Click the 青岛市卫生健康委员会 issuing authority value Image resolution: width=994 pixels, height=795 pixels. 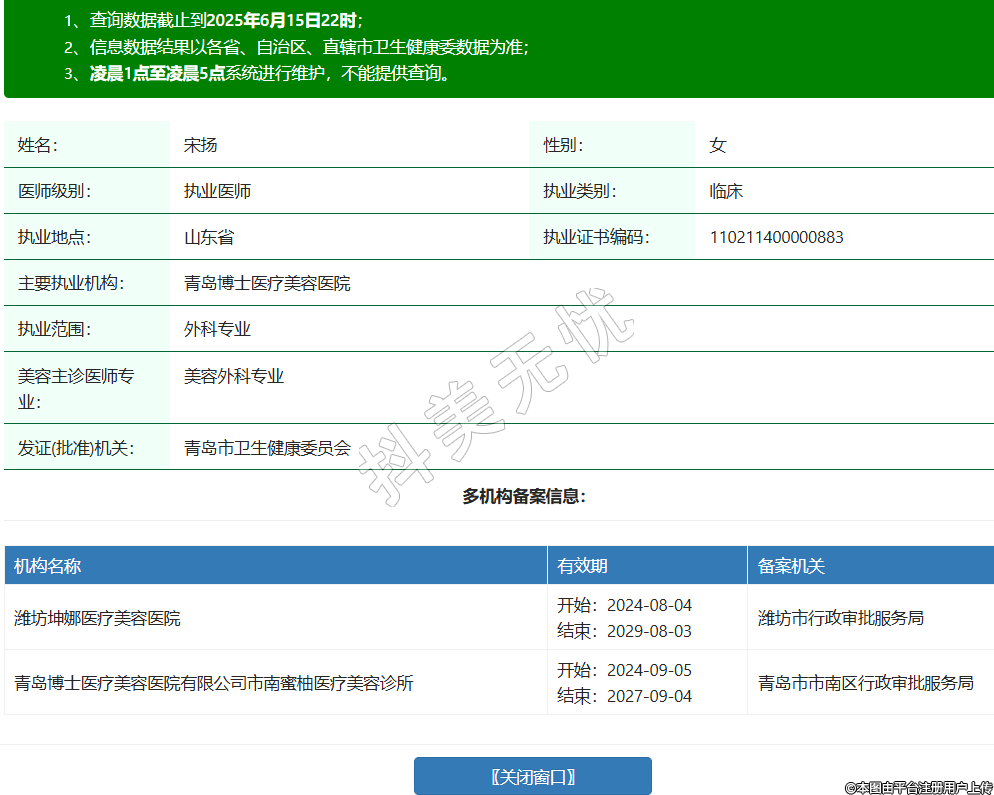tap(267, 447)
